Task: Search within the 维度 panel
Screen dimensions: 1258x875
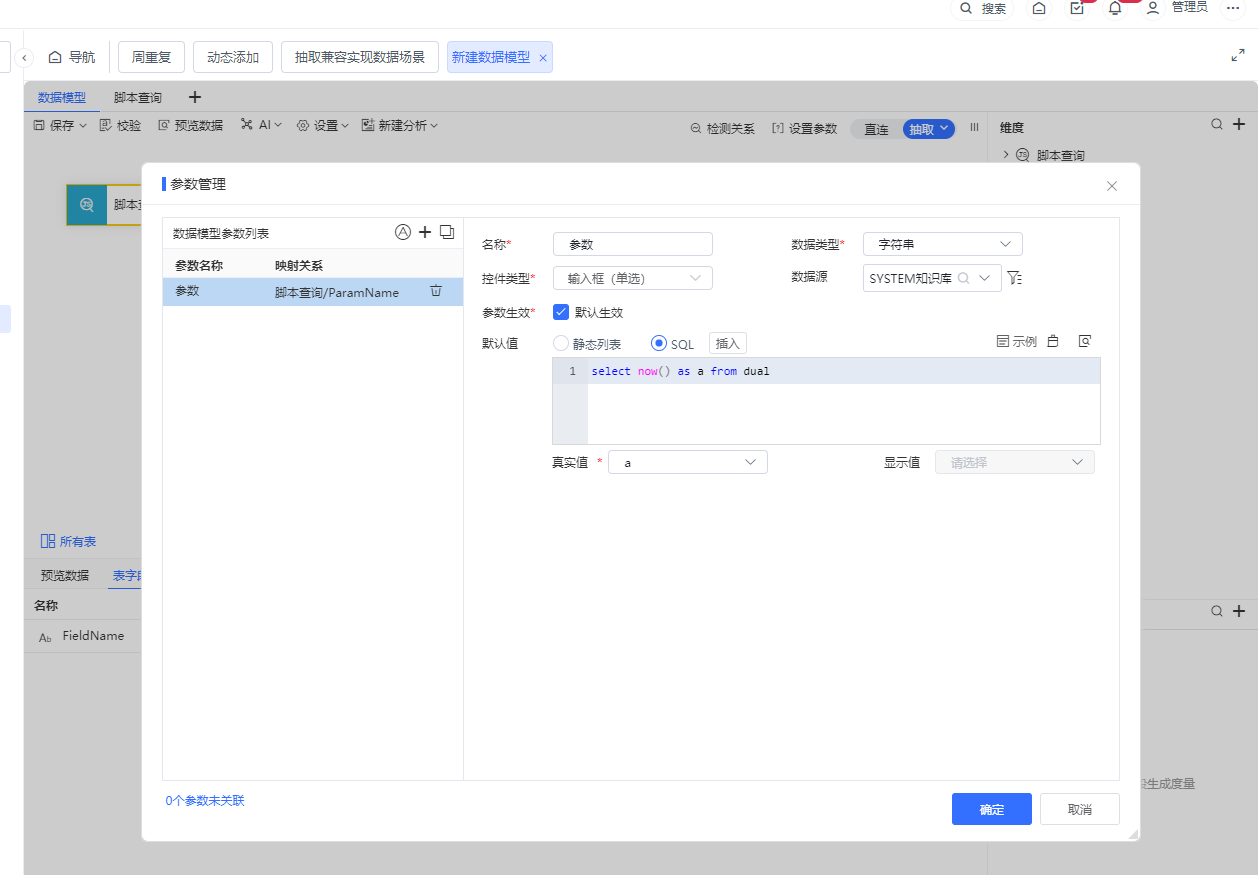Action: pos(1217,125)
